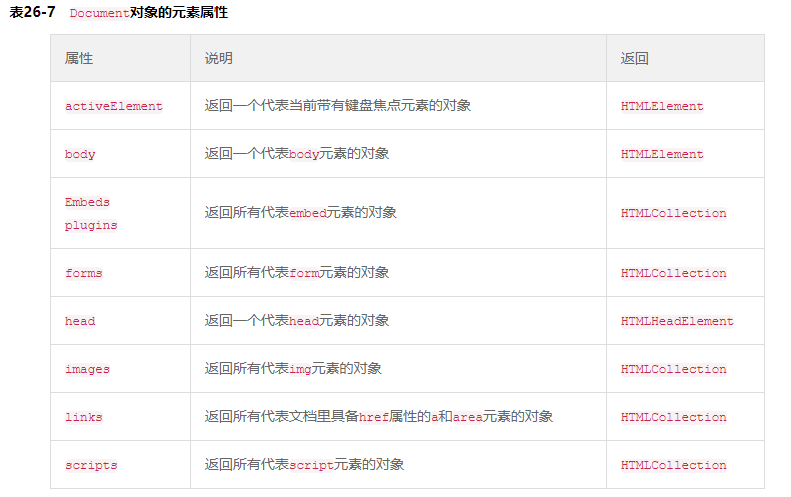Select the scripts property name

pyautogui.click(x=91, y=465)
